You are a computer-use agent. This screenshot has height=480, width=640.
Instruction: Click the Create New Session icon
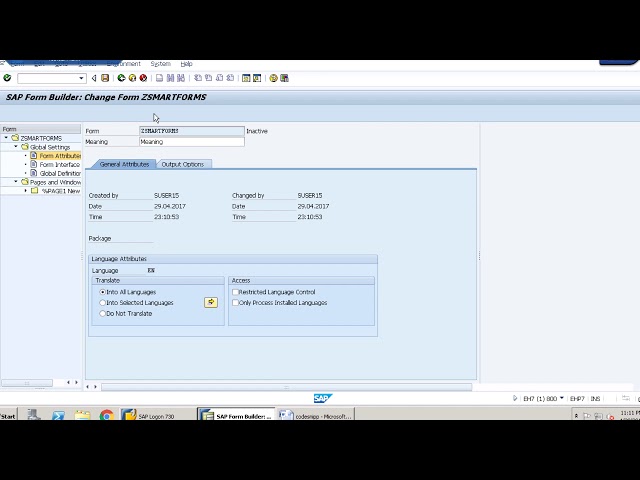(x=246, y=78)
